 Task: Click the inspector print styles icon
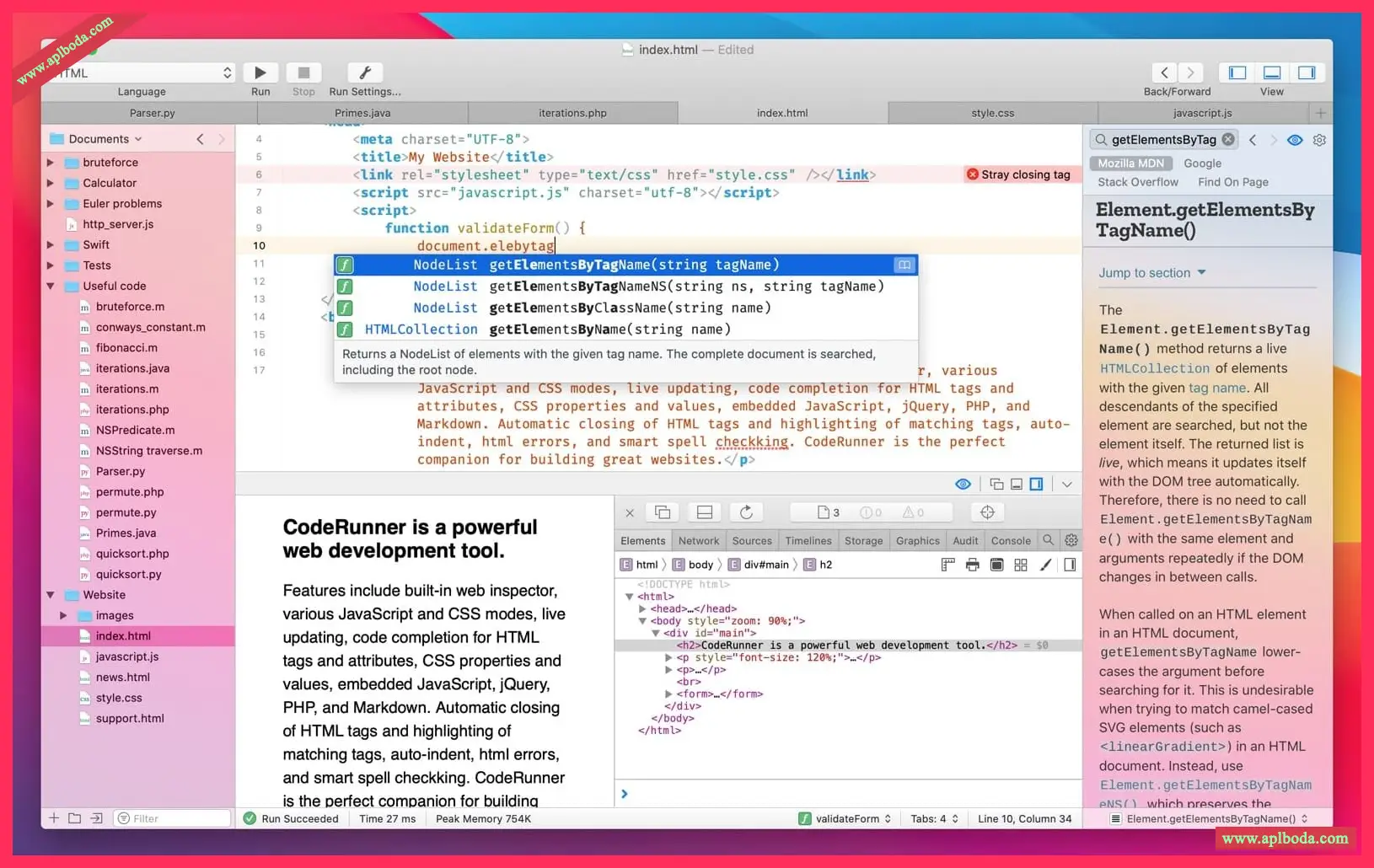coord(972,565)
